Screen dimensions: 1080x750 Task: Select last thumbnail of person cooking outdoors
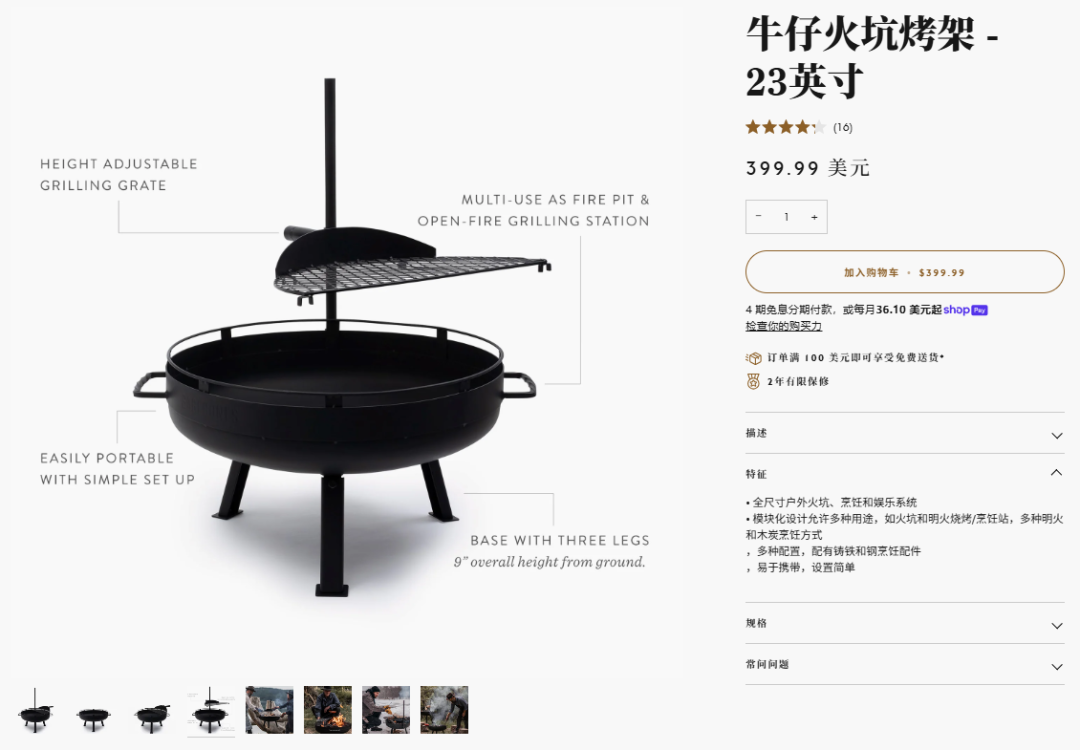click(x=444, y=710)
